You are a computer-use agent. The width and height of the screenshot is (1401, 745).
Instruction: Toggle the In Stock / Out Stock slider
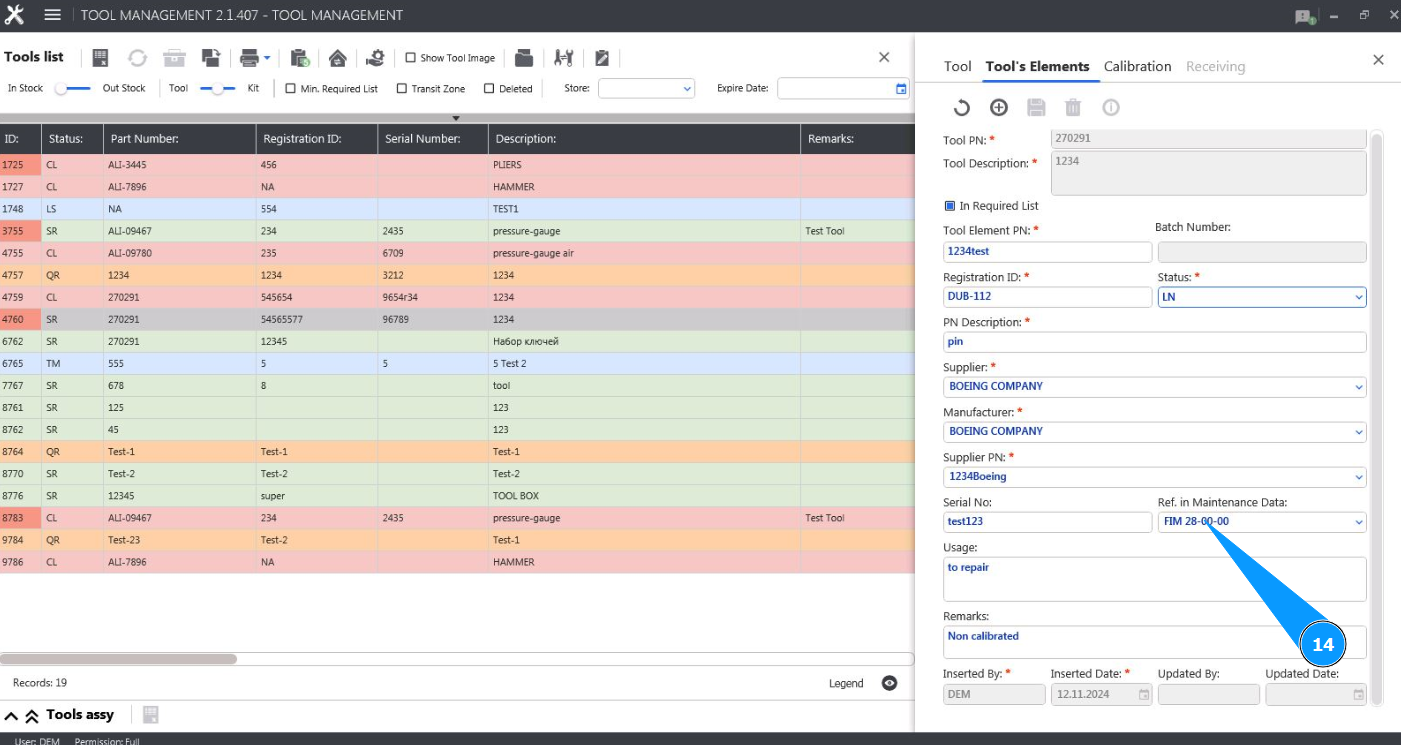(x=73, y=89)
